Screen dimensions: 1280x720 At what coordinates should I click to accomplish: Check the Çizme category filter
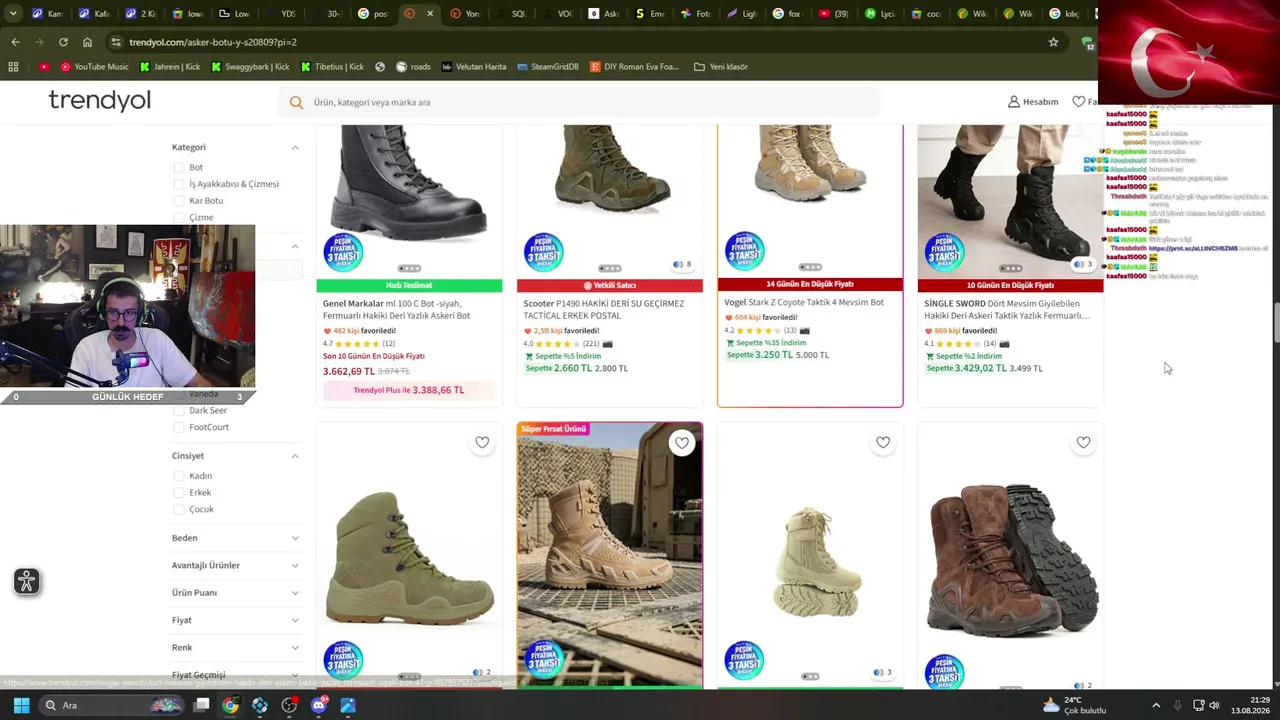click(179, 217)
